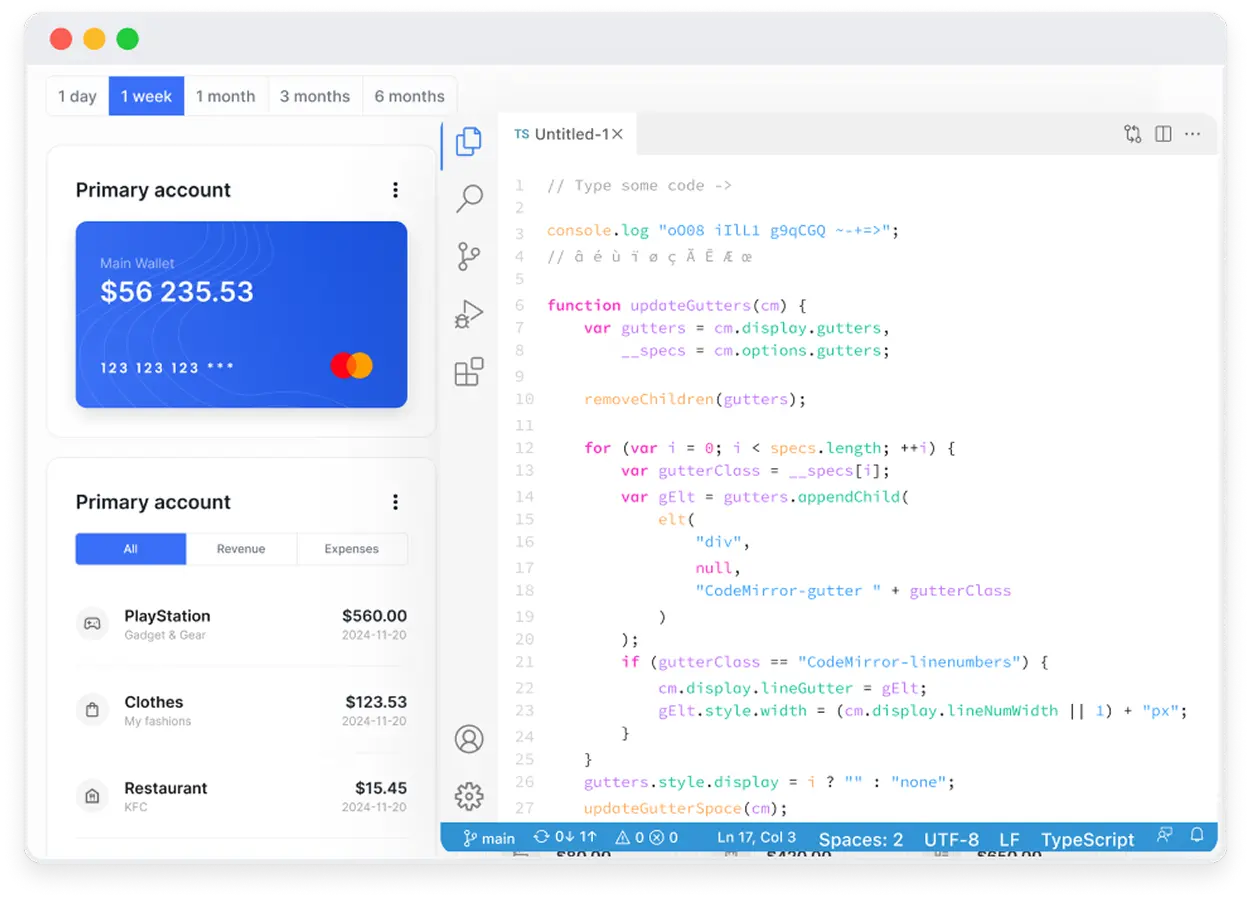Click the PlayStation transaction row
The width and height of the screenshot is (1251, 900).
(x=241, y=624)
